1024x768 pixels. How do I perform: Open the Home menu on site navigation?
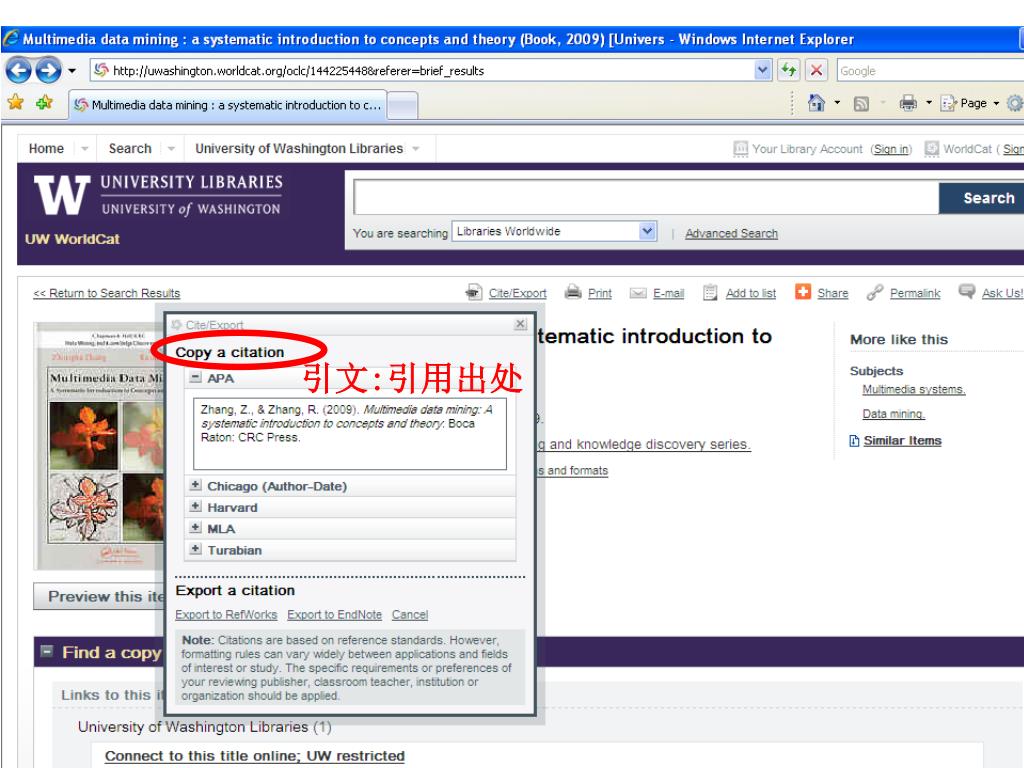tap(46, 148)
